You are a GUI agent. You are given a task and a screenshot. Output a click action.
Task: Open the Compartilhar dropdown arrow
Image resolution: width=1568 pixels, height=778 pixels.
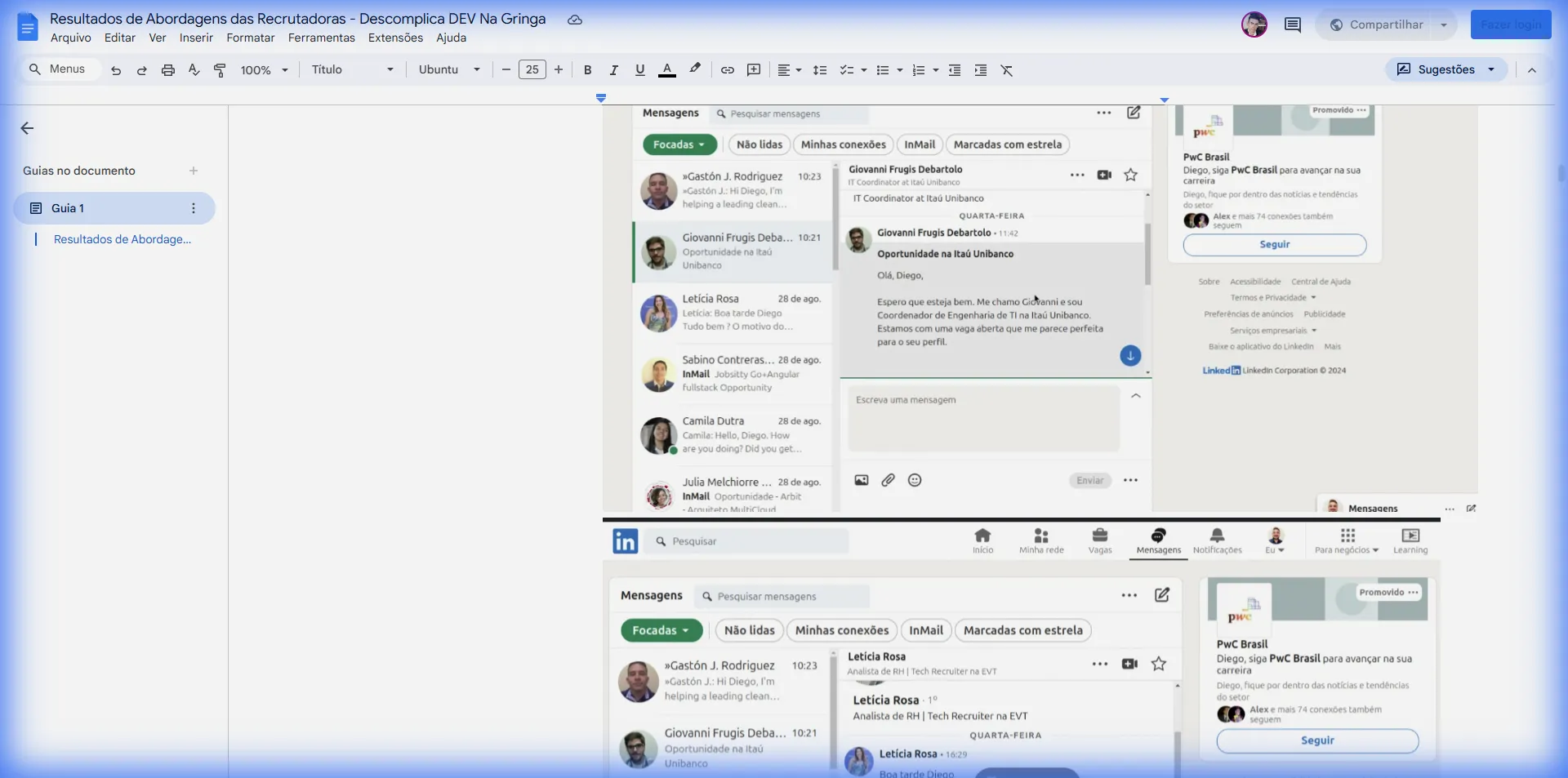pyautogui.click(x=1444, y=24)
